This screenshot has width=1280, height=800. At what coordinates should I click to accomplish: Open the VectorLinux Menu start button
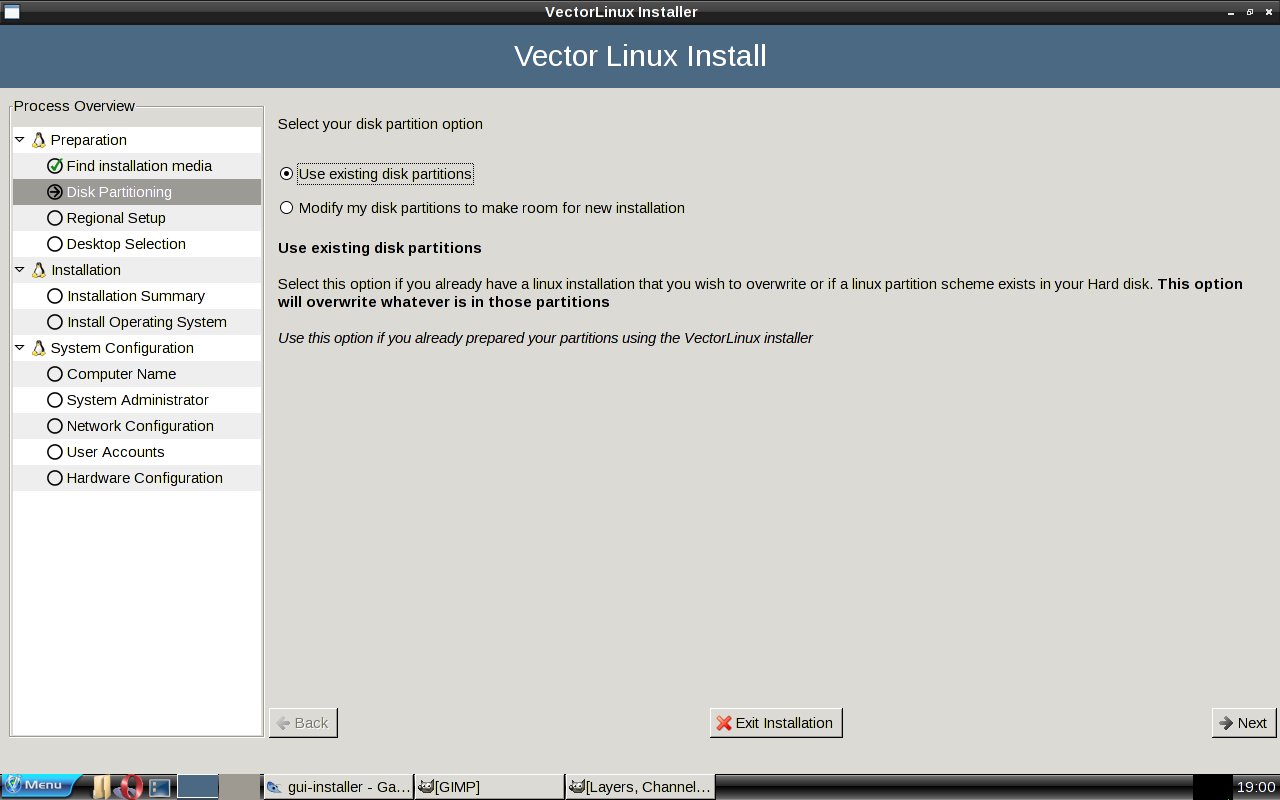[x=40, y=786]
